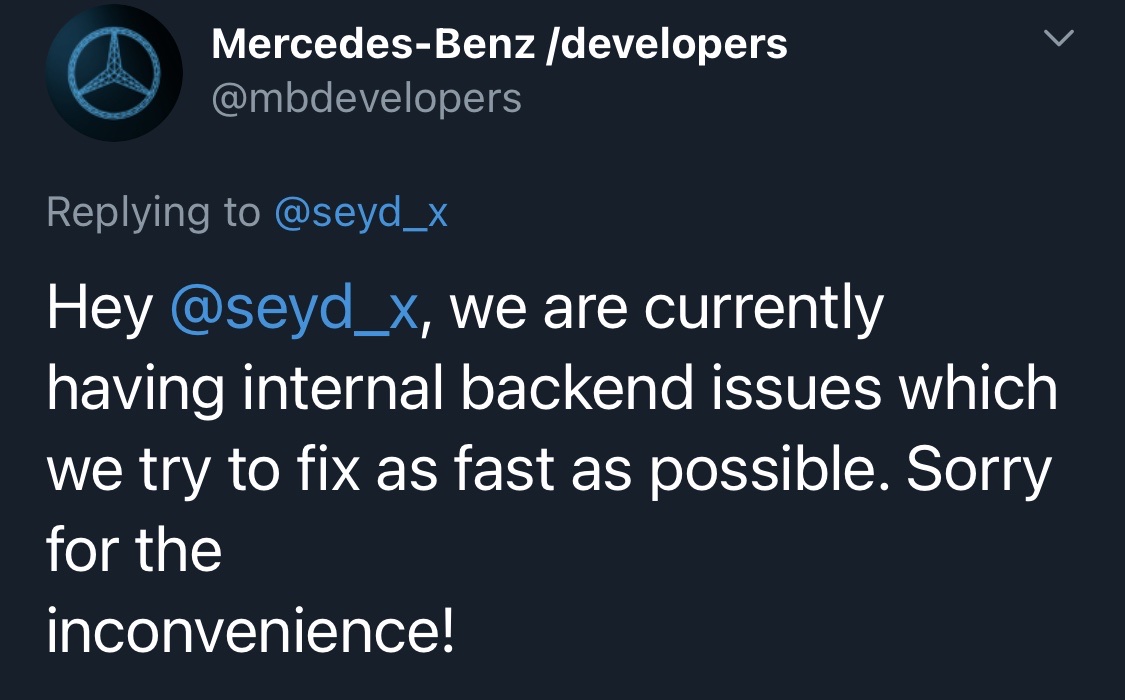Click the @mbdevelopers handle
Screen dimensions: 1125x700
366,98
